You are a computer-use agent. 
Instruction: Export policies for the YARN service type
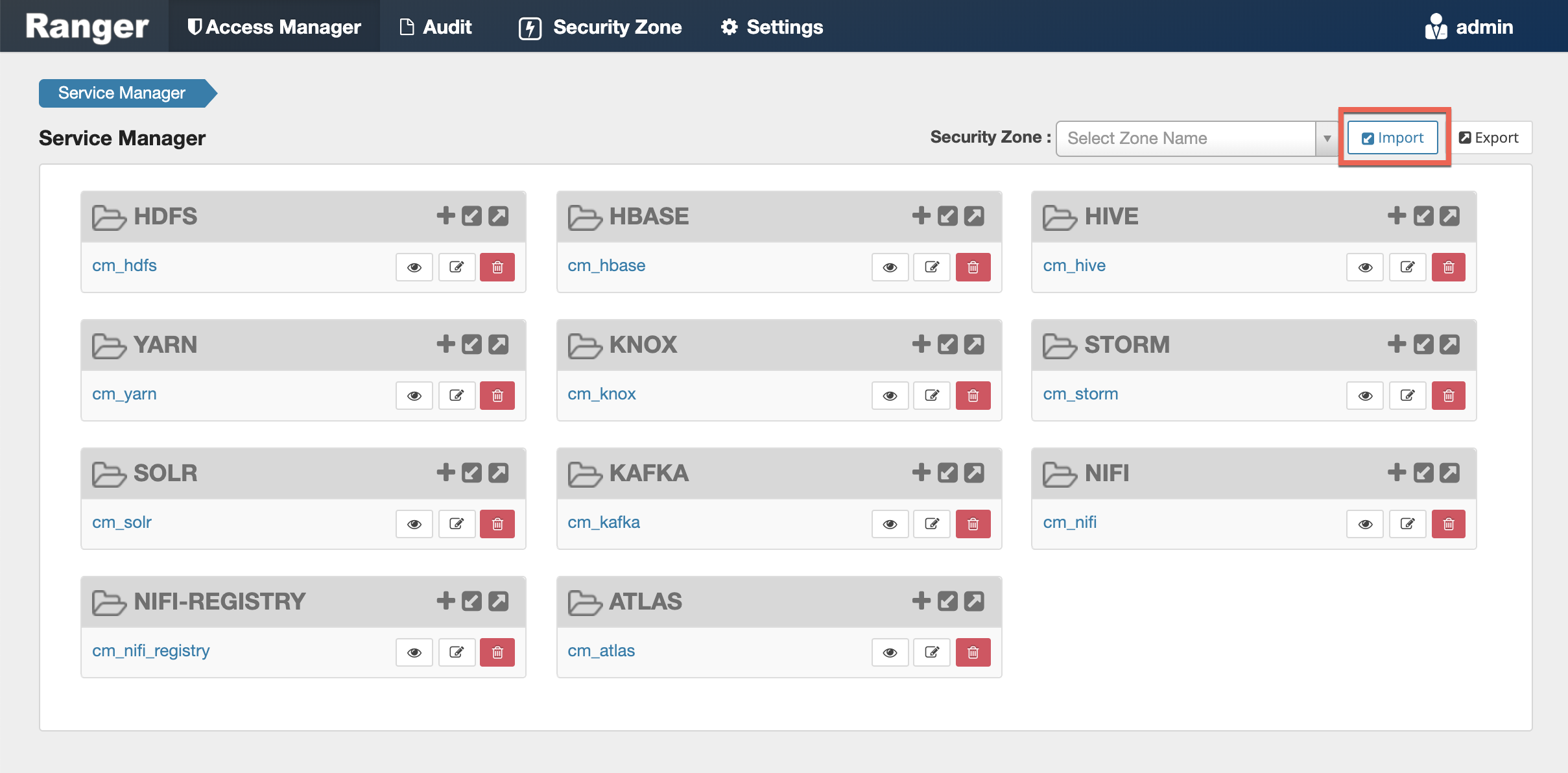(498, 344)
